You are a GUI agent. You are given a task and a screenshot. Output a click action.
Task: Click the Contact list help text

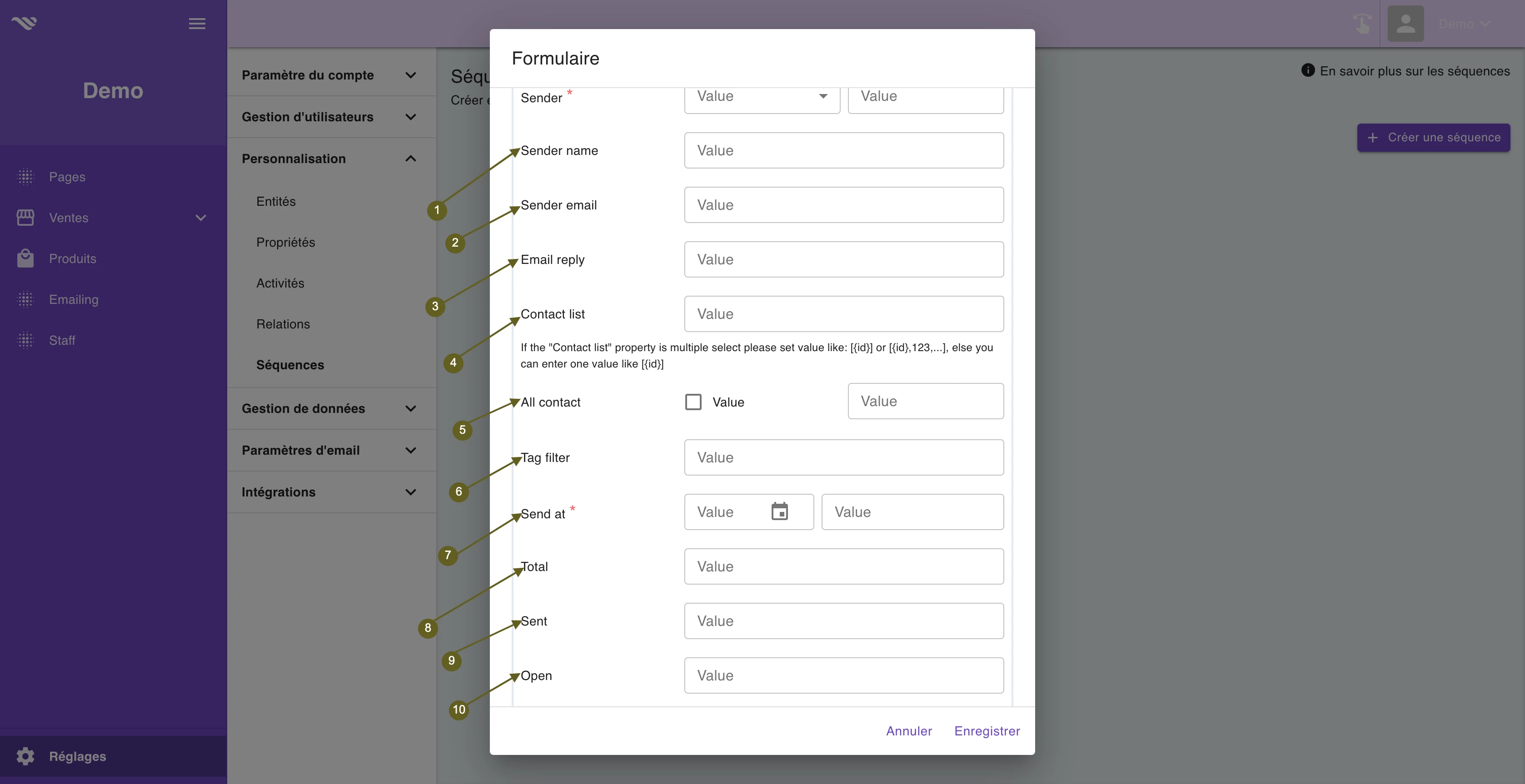click(x=757, y=355)
